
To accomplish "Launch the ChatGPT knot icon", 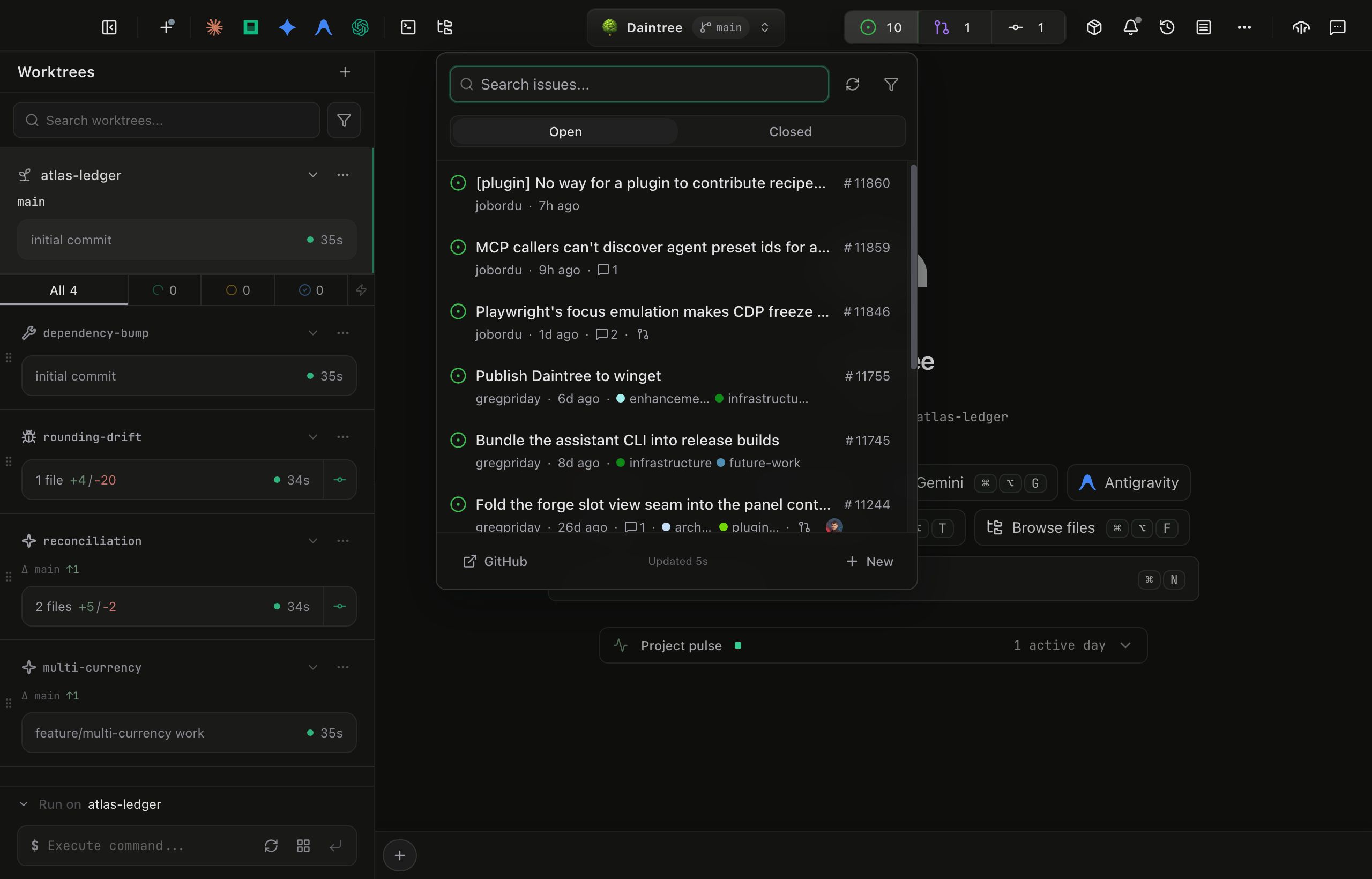I will point(360,27).
